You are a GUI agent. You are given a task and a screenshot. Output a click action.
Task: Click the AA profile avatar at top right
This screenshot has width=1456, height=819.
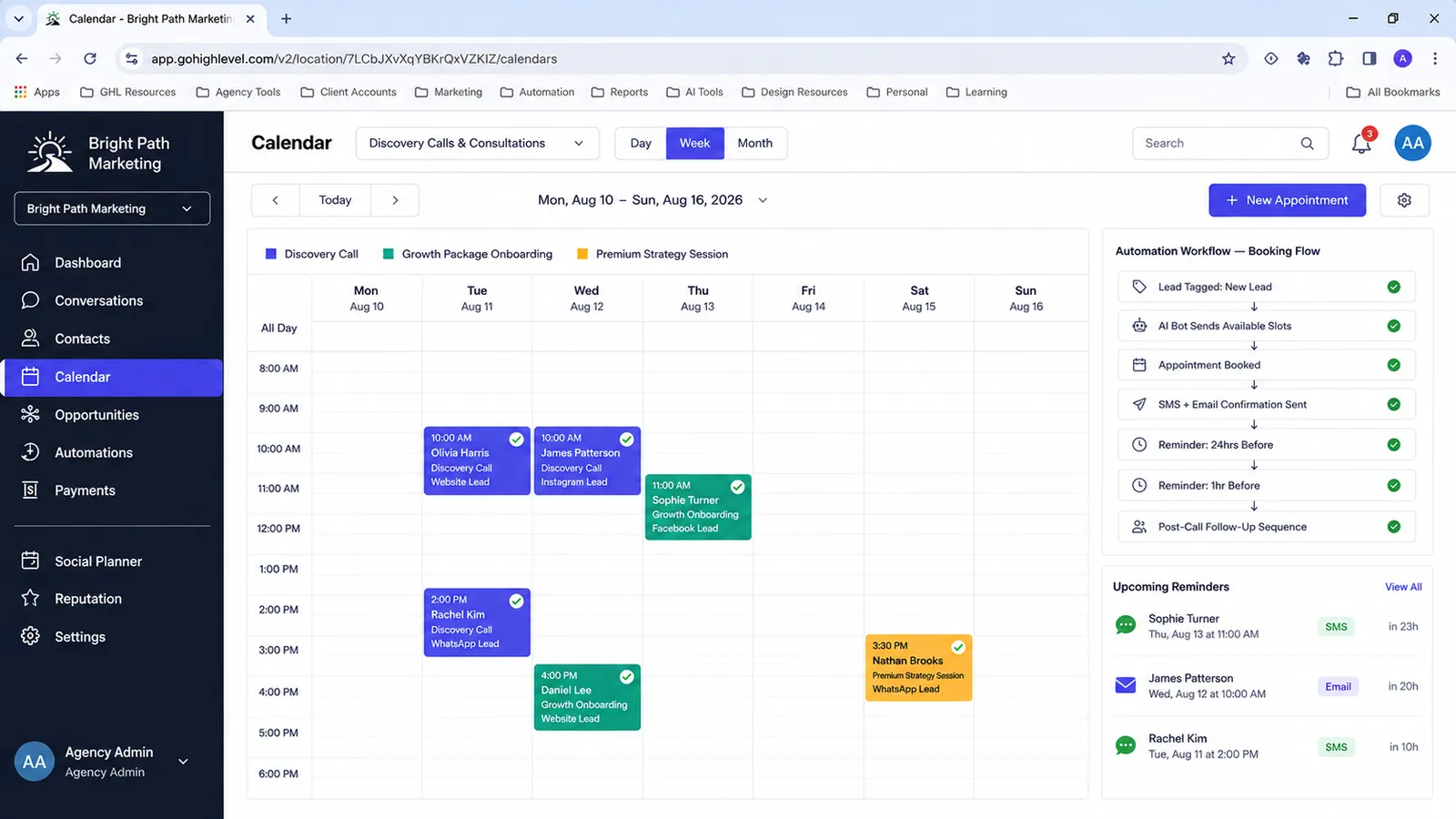tap(1412, 143)
